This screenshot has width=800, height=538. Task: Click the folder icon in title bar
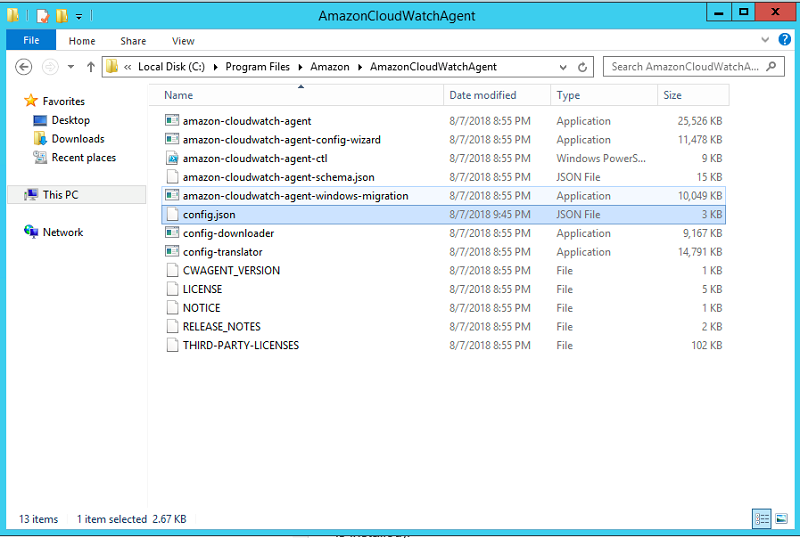(13, 15)
